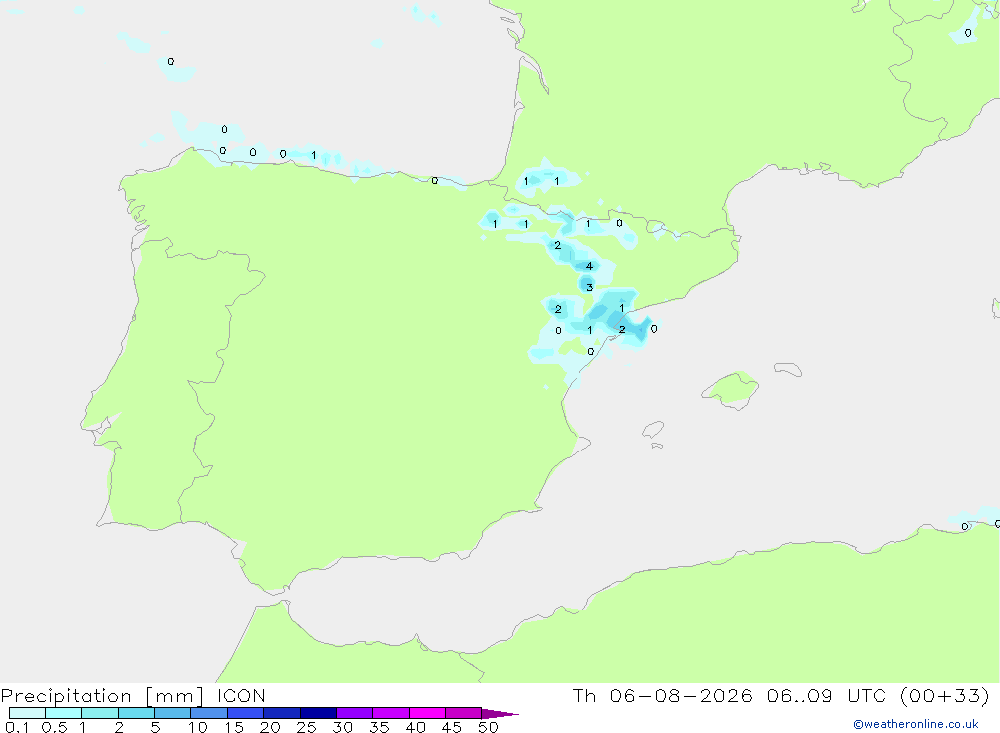Click the ICON model label
The width and height of the screenshot is (1000, 733).
pyautogui.click(x=241, y=696)
